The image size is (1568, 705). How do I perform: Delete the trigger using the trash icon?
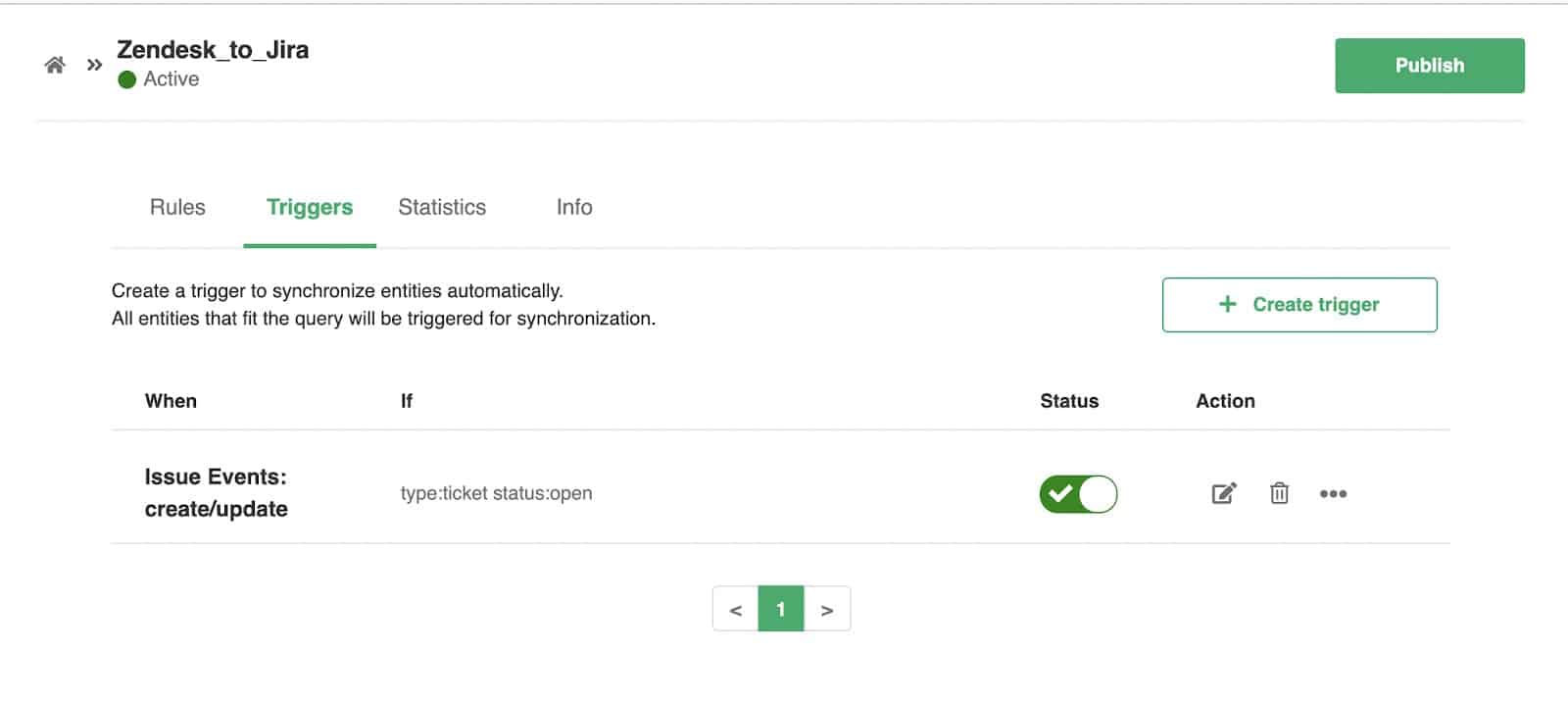click(1279, 493)
